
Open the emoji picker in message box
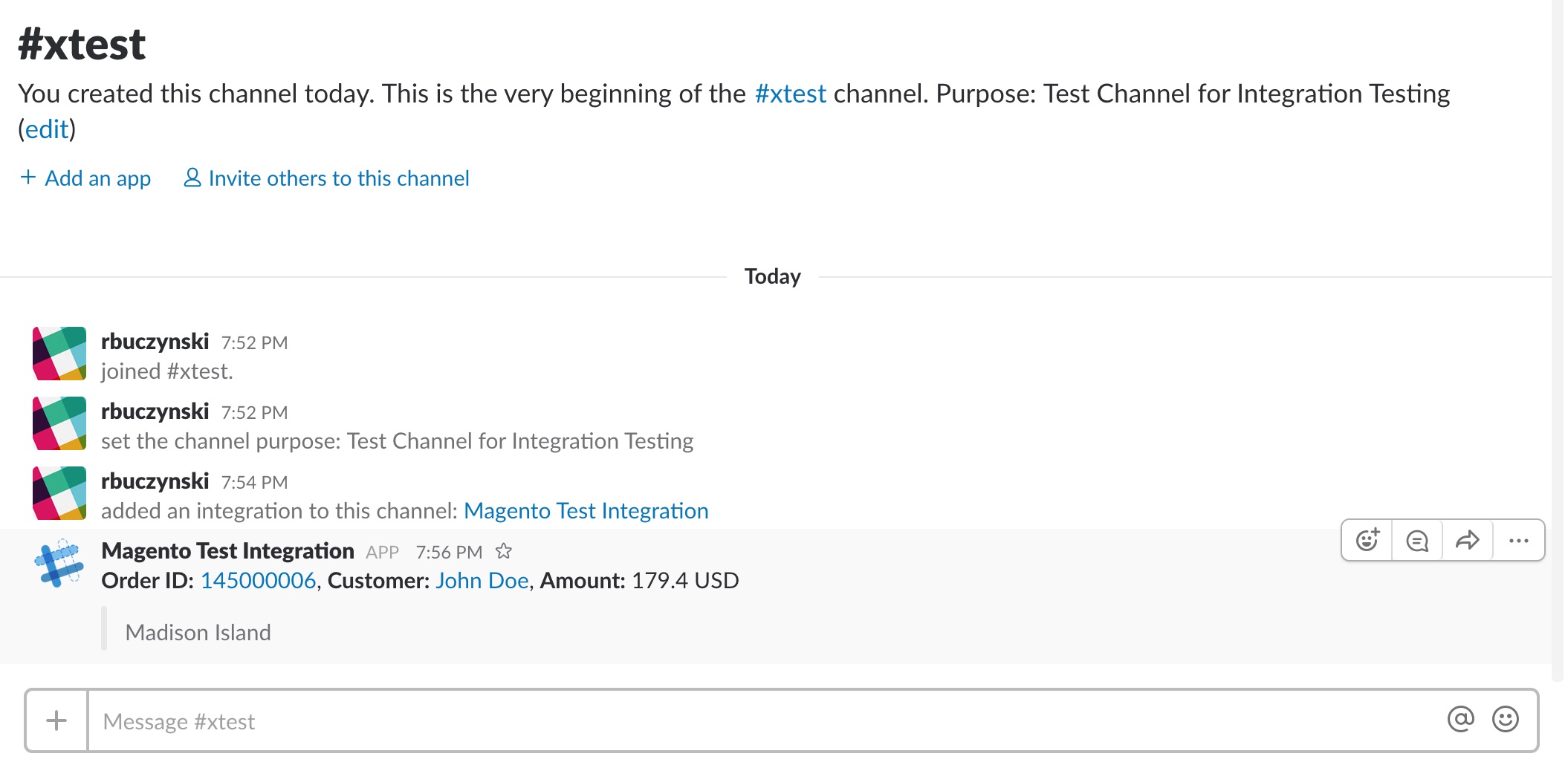1506,719
